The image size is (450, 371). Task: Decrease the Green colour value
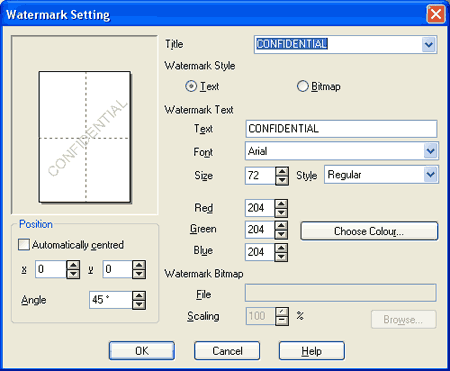pos(281,234)
